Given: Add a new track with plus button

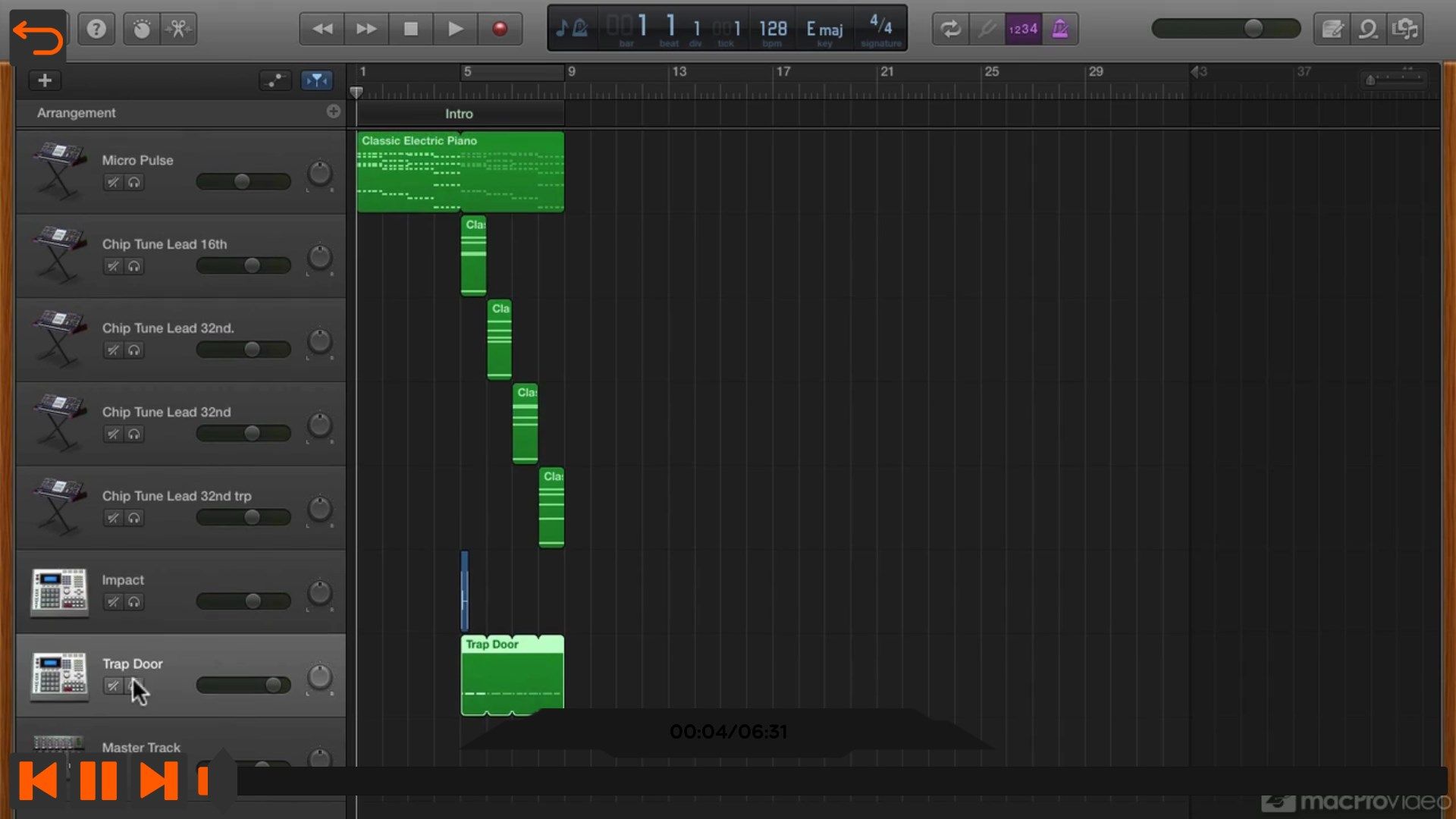Looking at the screenshot, I should [x=45, y=80].
